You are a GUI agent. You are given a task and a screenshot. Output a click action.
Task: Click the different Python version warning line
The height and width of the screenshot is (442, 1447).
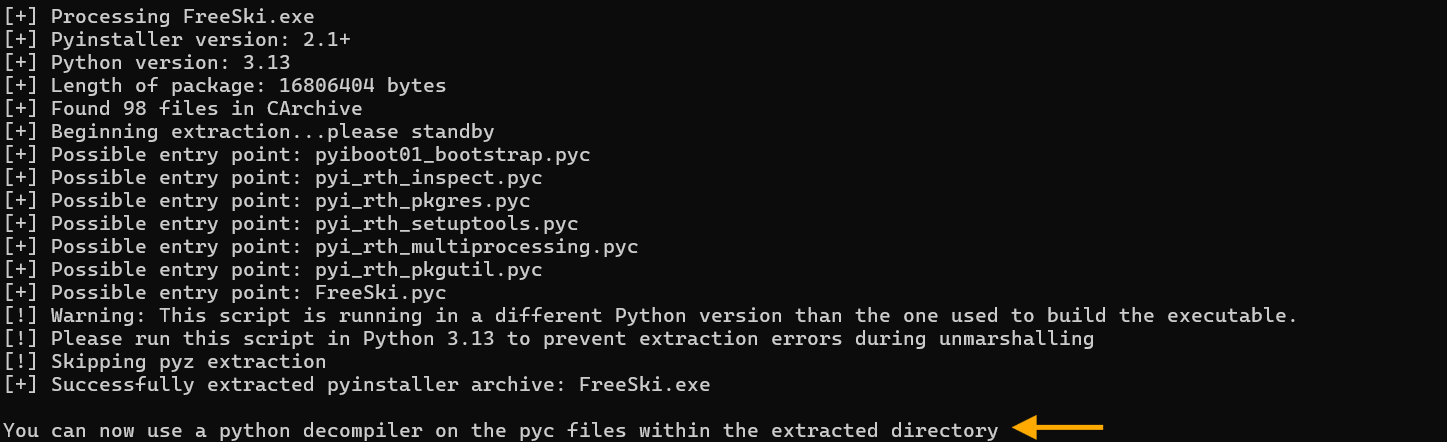click(x=674, y=316)
